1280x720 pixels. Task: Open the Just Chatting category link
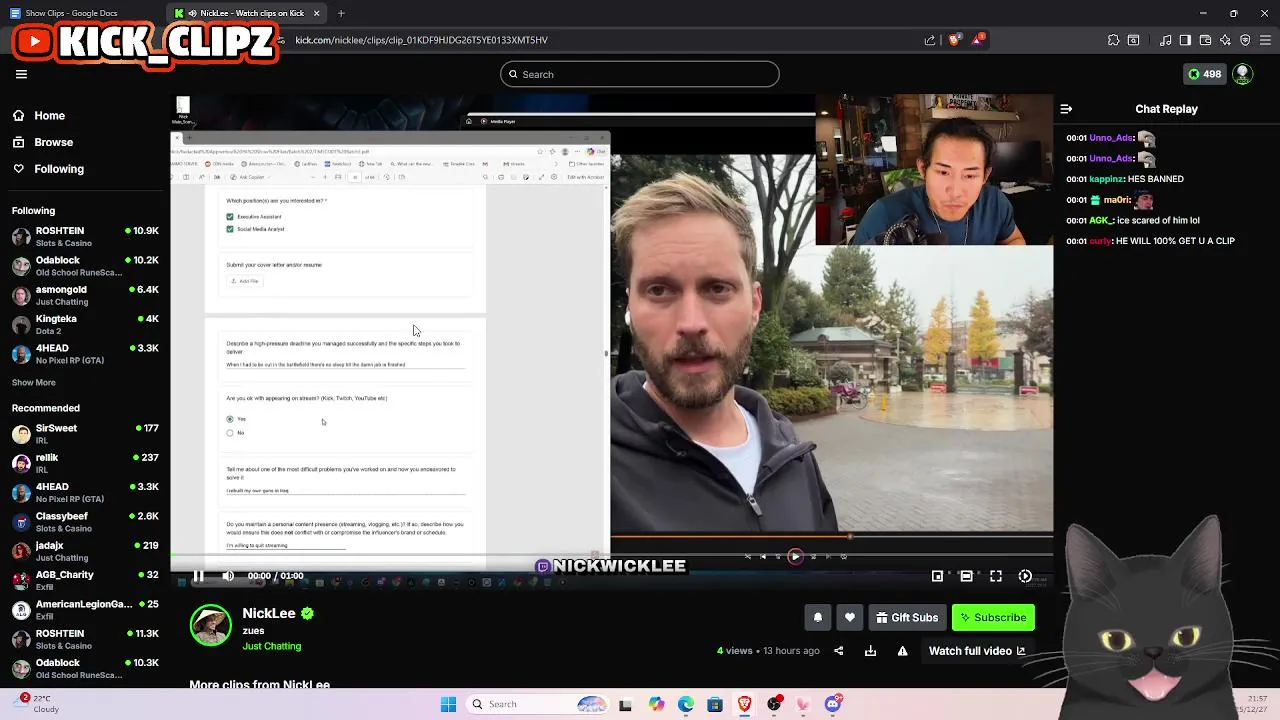click(271, 646)
